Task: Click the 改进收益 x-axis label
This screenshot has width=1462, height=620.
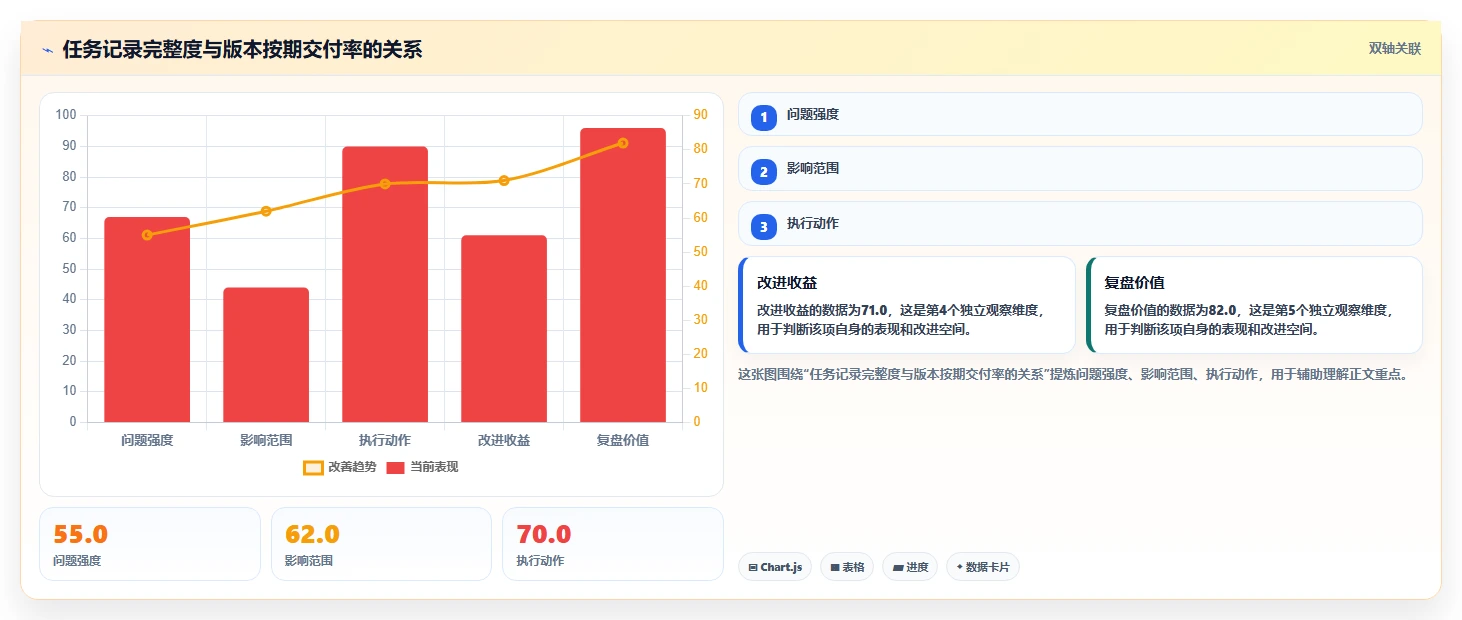Action: [x=504, y=440]
